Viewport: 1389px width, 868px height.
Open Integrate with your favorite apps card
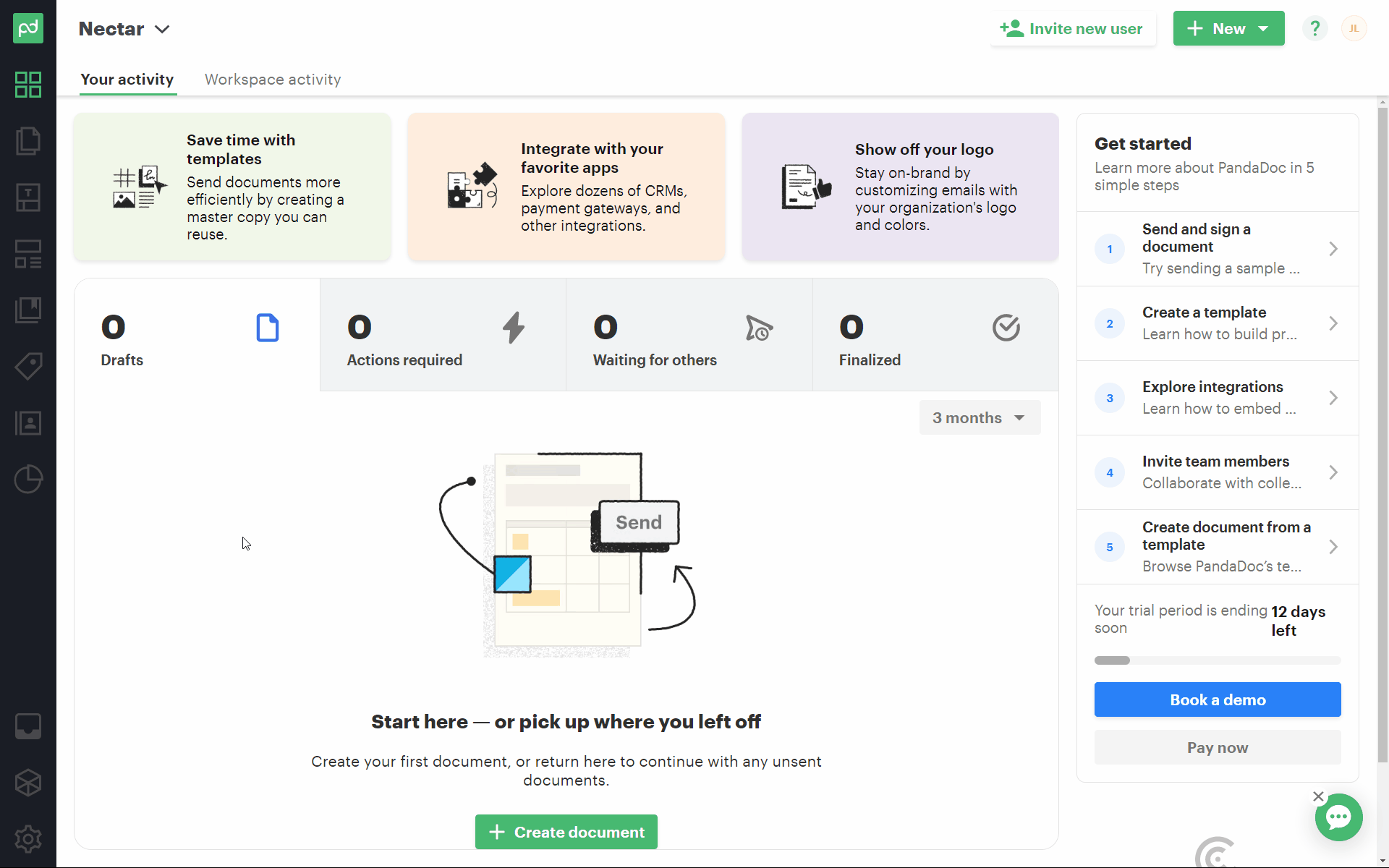pyautogui.click(x=566, y=187)
